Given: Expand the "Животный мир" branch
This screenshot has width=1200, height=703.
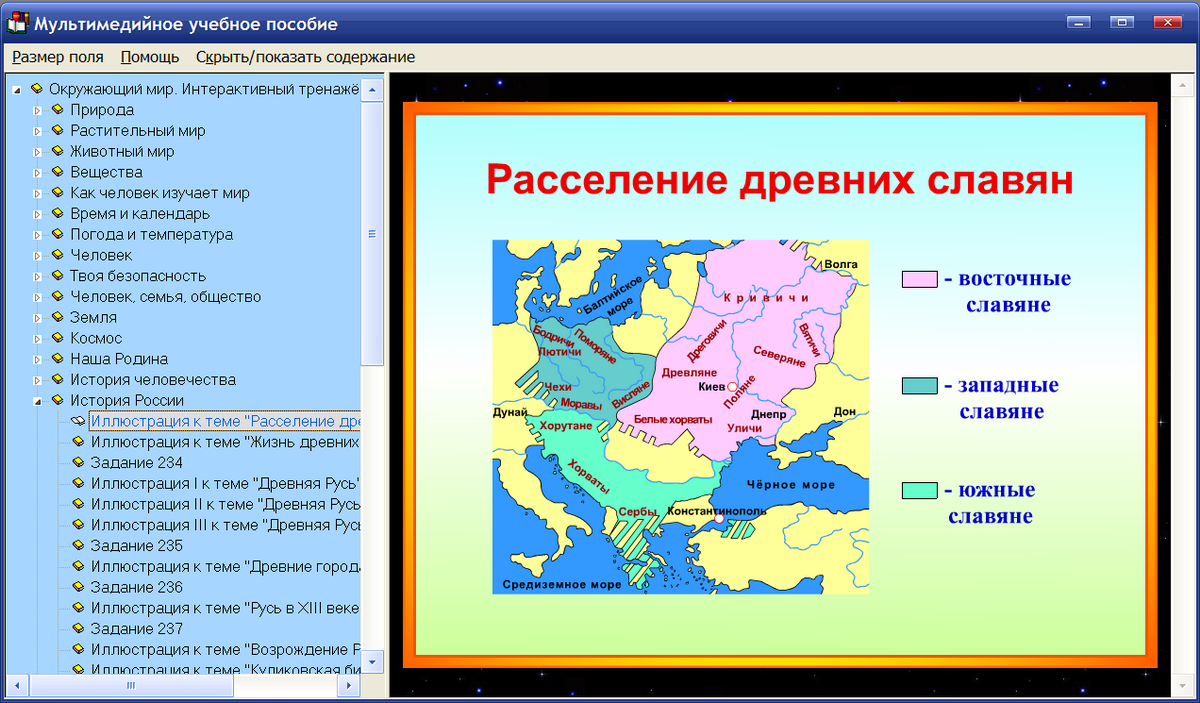Looking at the screenshot, I should tap(37, 151).
